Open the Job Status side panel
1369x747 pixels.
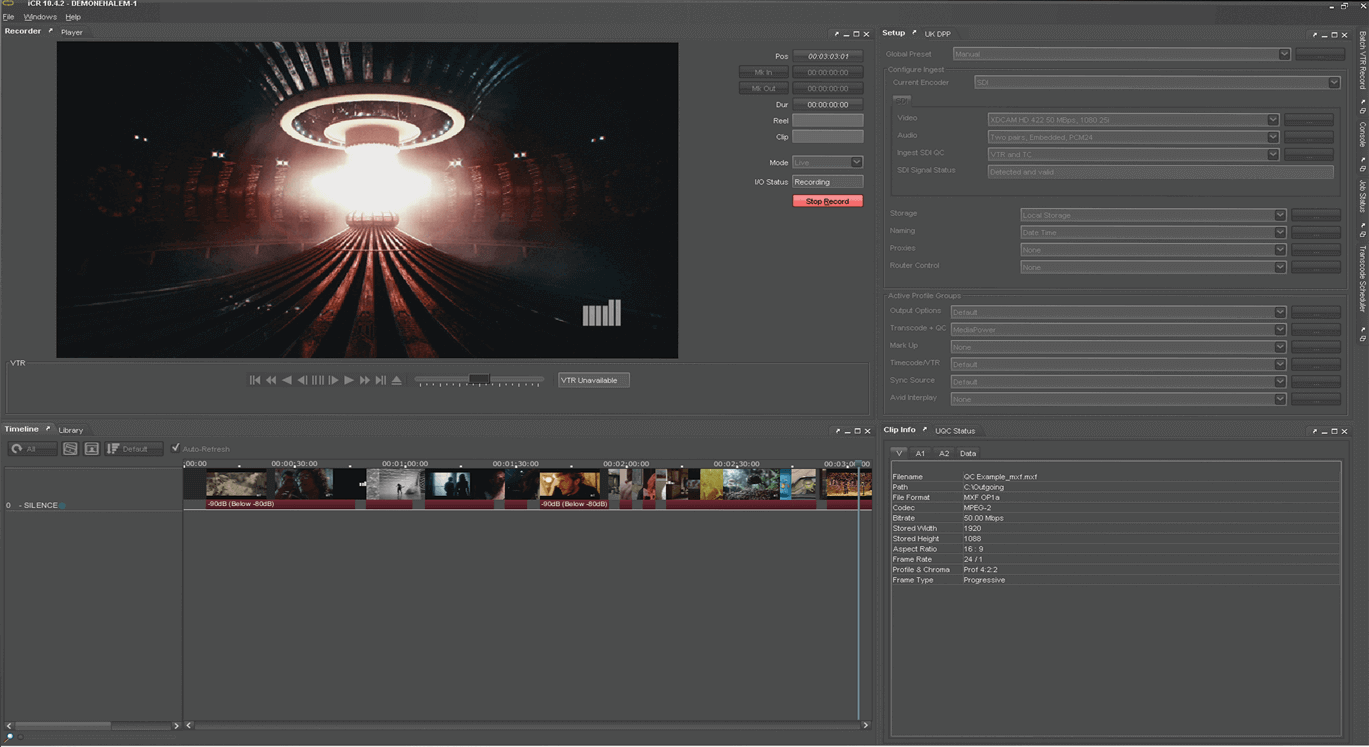[x=1362, y=196]
